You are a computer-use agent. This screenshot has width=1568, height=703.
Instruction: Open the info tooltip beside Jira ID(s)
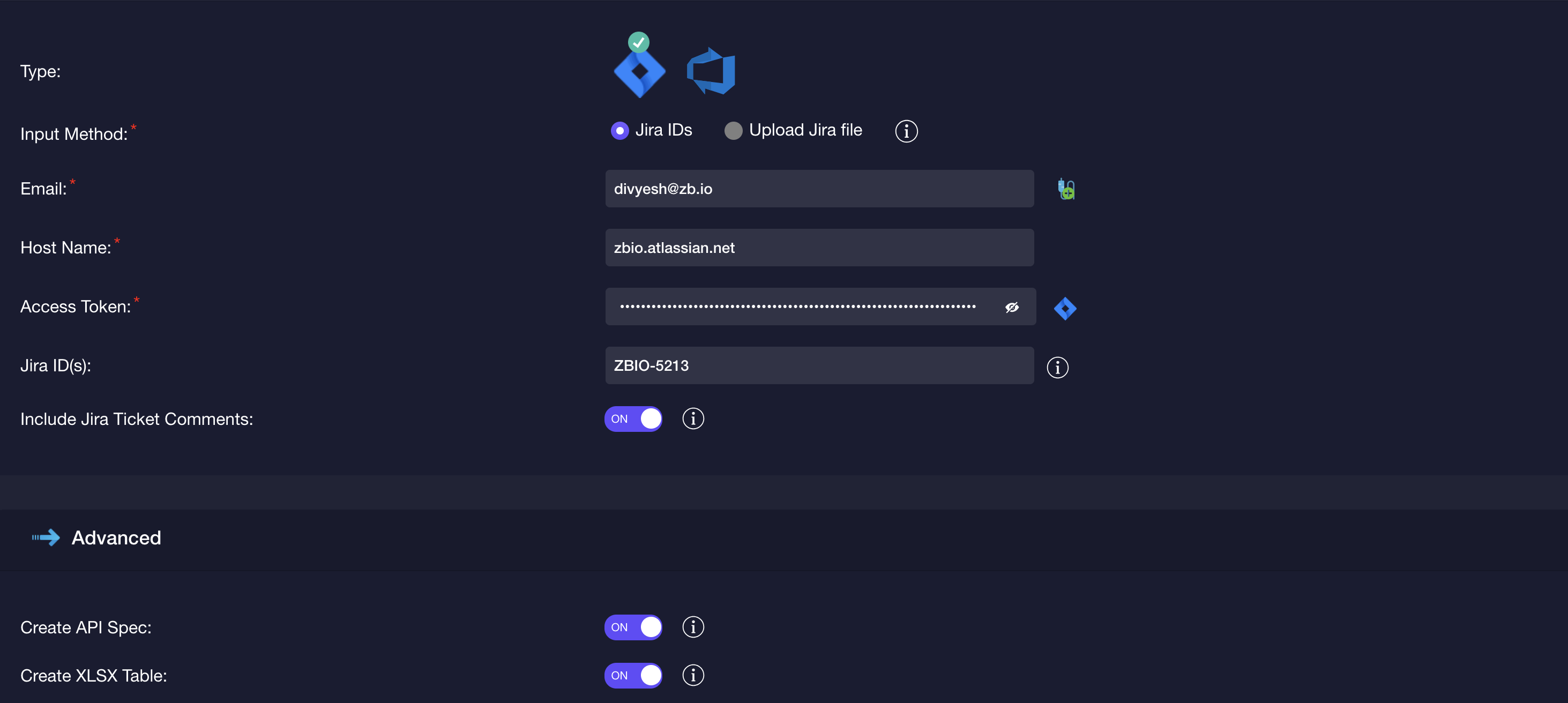(x=1057, y=367)
